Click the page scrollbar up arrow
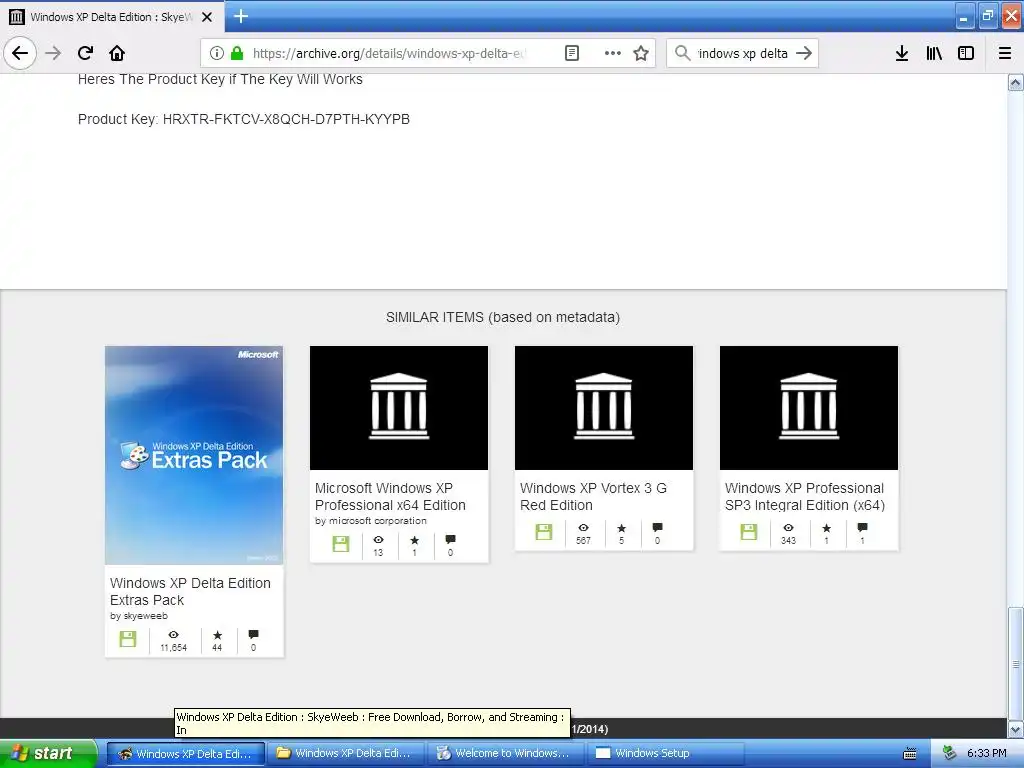The width and height of the screenshot is (1024, 768). pyautogui.click(x=1015, y=82)
